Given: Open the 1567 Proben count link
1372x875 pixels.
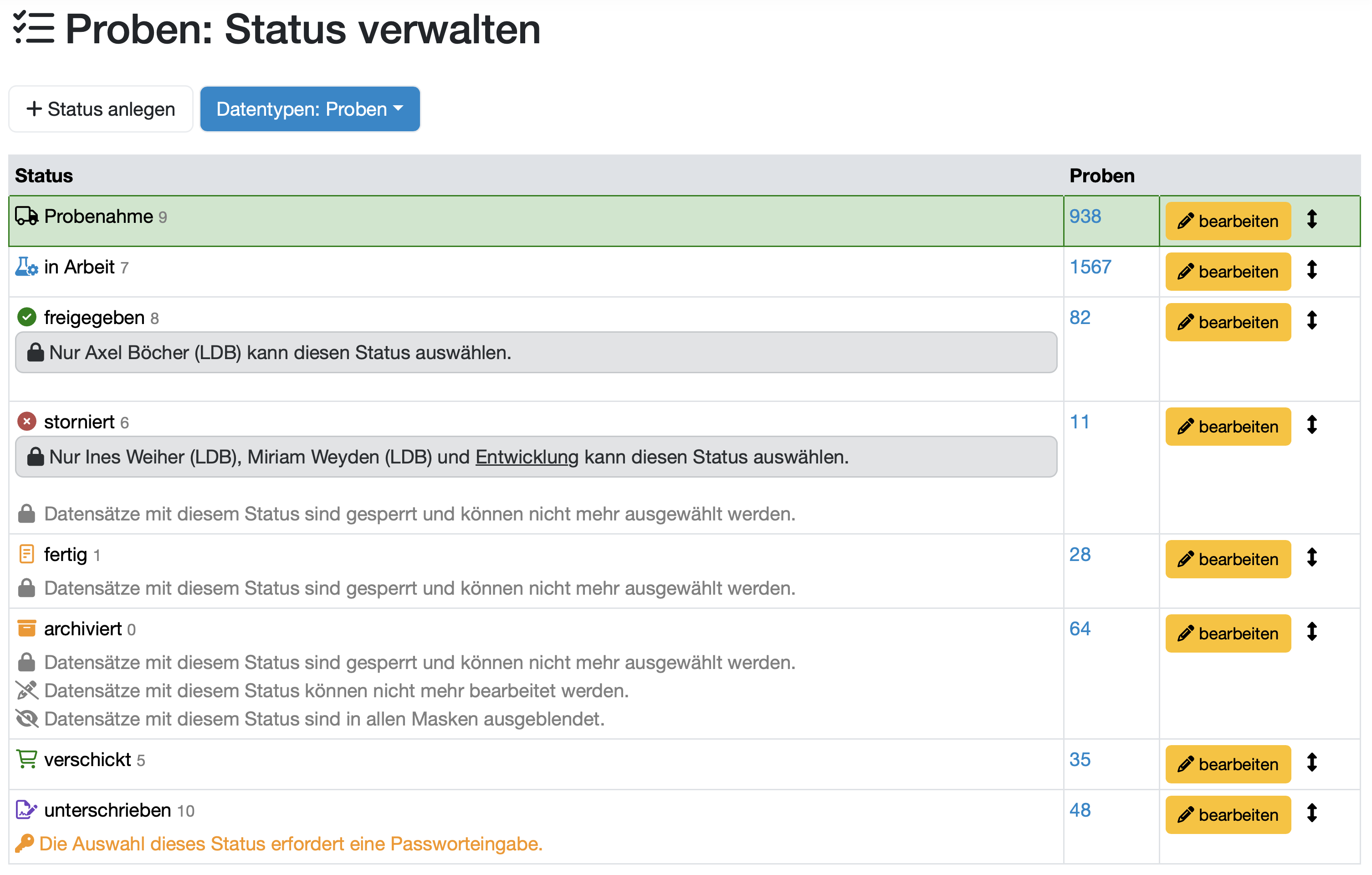Looking at the screenshot, I should point(1090,267).
